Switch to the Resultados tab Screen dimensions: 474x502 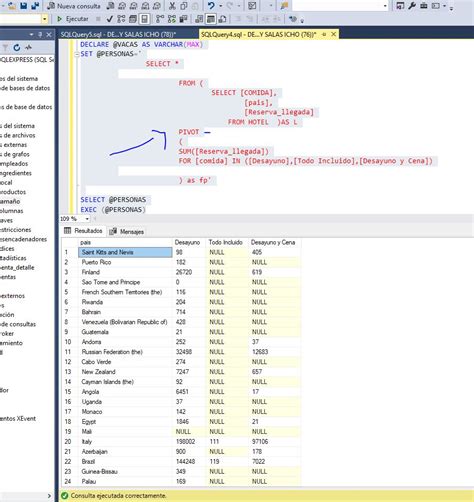(x=83, y=231)
